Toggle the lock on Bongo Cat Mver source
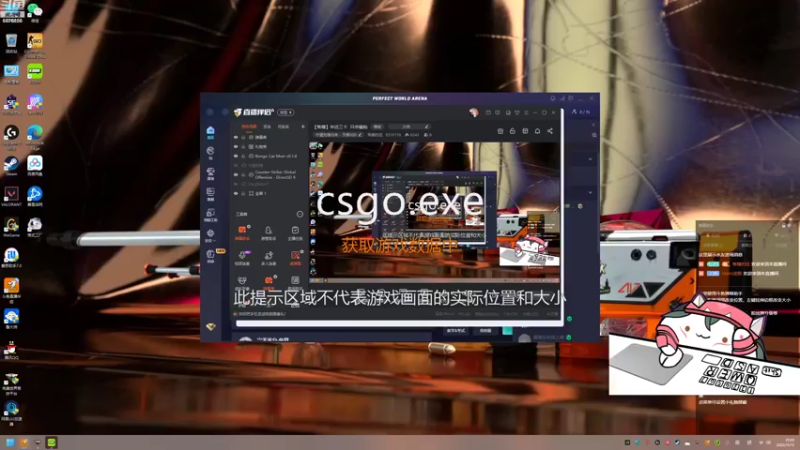This screenshot has height=450, width=800. [243, 156]
